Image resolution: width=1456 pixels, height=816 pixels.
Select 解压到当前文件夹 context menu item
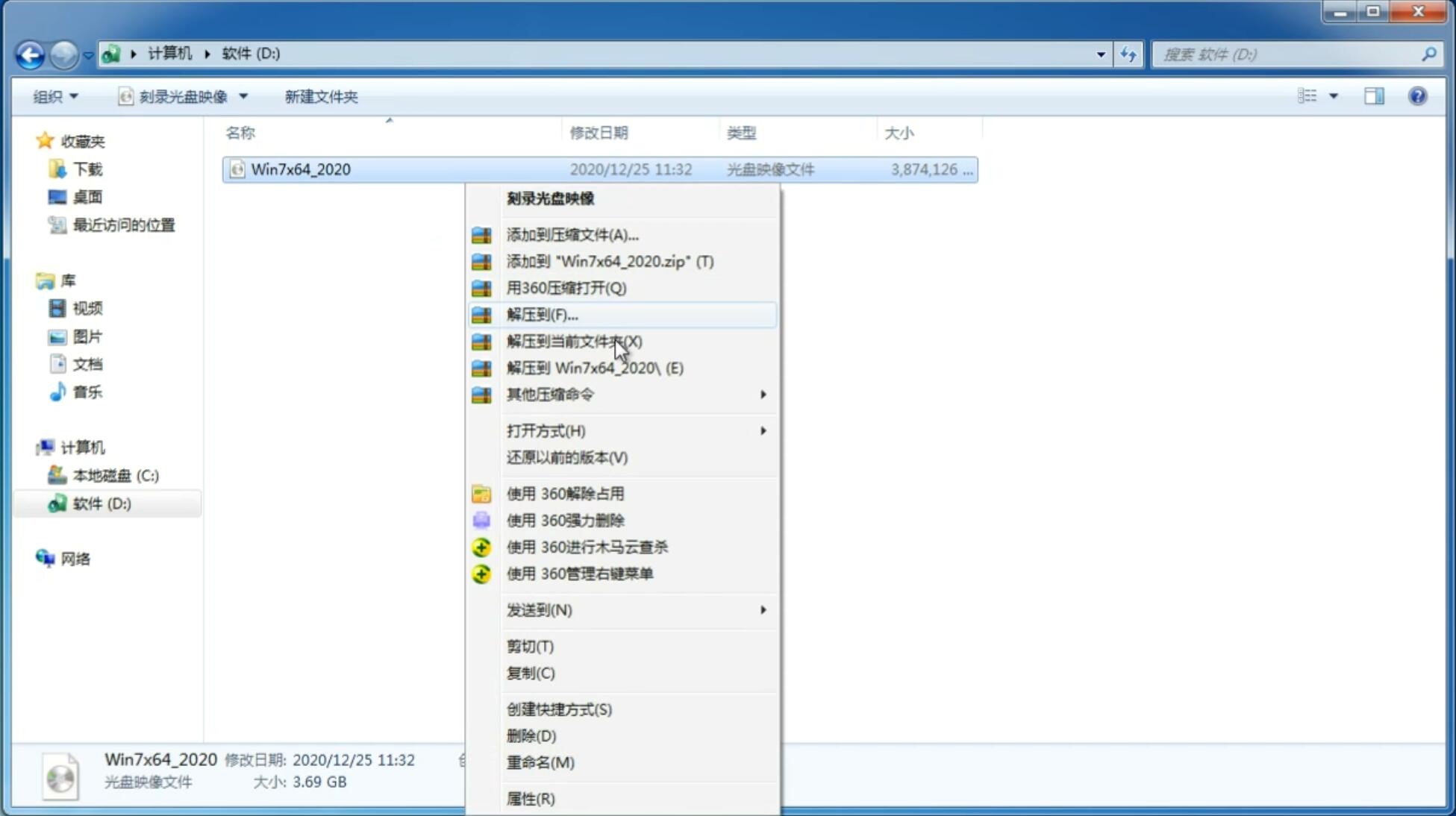[x=574, y=341]
